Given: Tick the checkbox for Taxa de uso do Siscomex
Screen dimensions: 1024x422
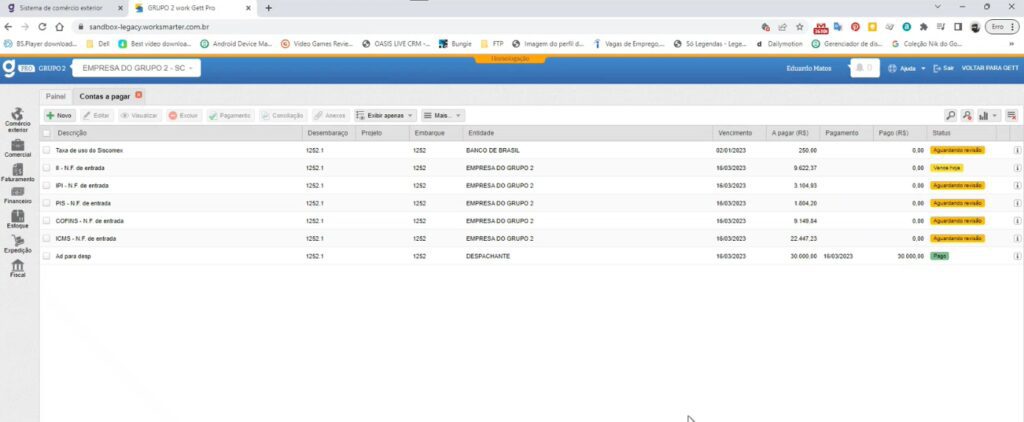Looking at the screenshot, I should (x=46, y=150).
